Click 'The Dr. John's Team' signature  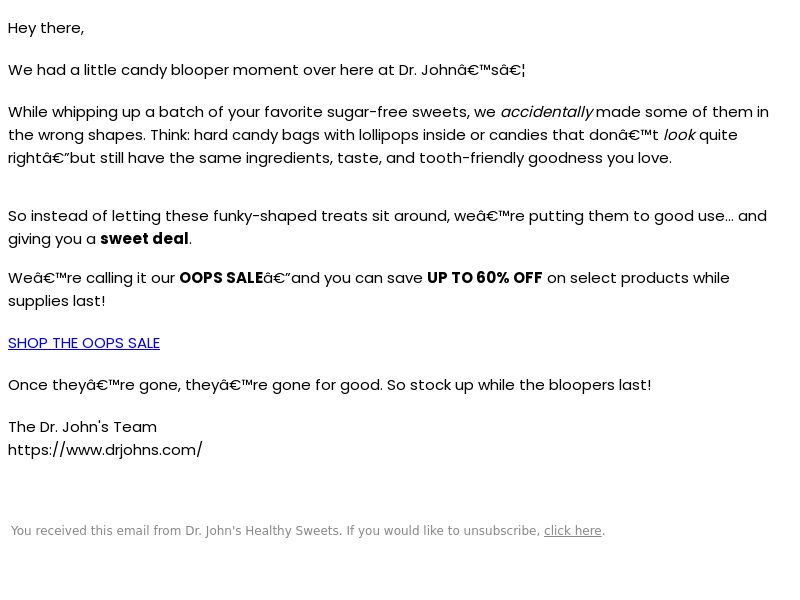[x=83, y=427]
